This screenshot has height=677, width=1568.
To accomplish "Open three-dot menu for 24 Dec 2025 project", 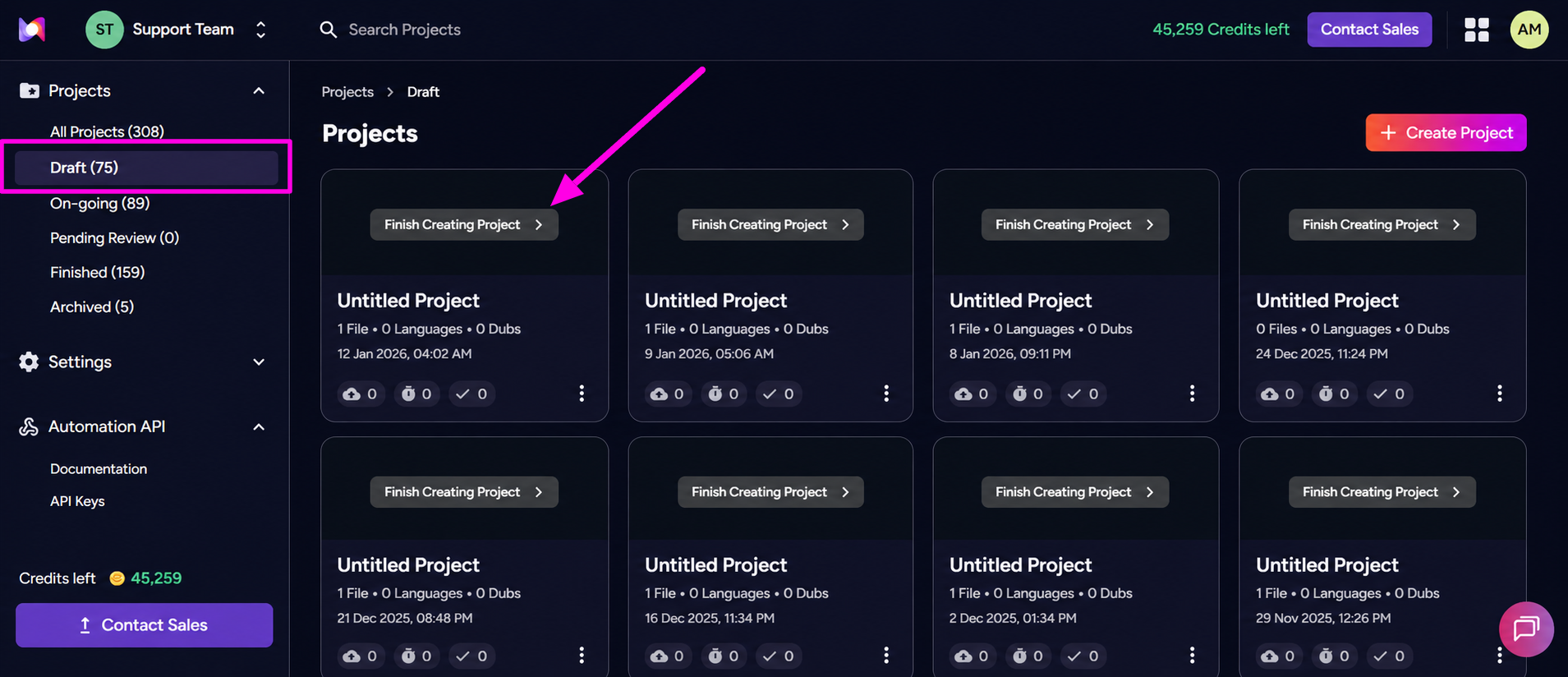I will click(1499, 394).
